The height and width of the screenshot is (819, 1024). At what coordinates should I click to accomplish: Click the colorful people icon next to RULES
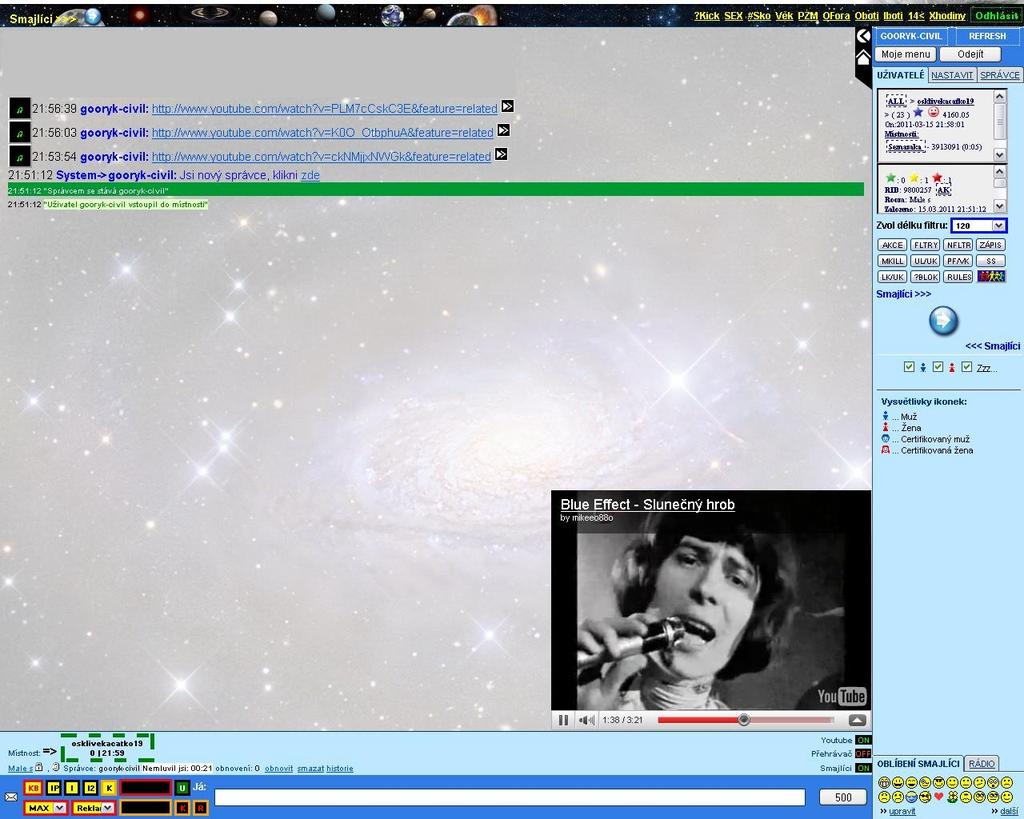[x=991, y=277]
